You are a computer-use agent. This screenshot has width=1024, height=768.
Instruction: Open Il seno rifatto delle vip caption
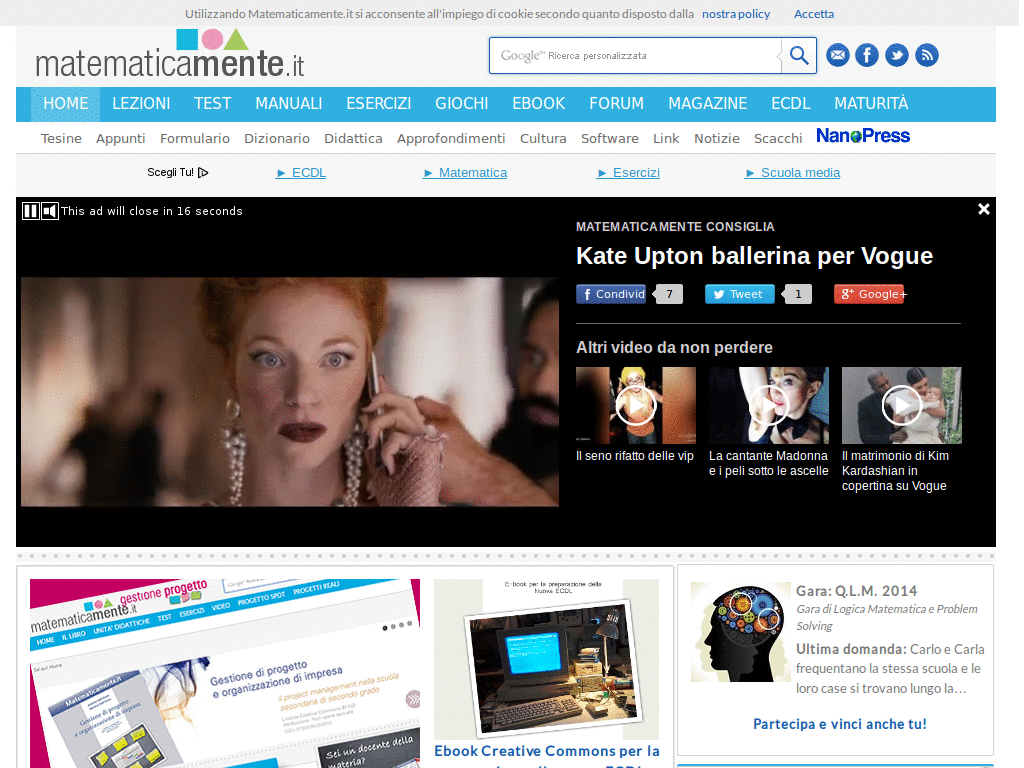click(x=635, y=456)
